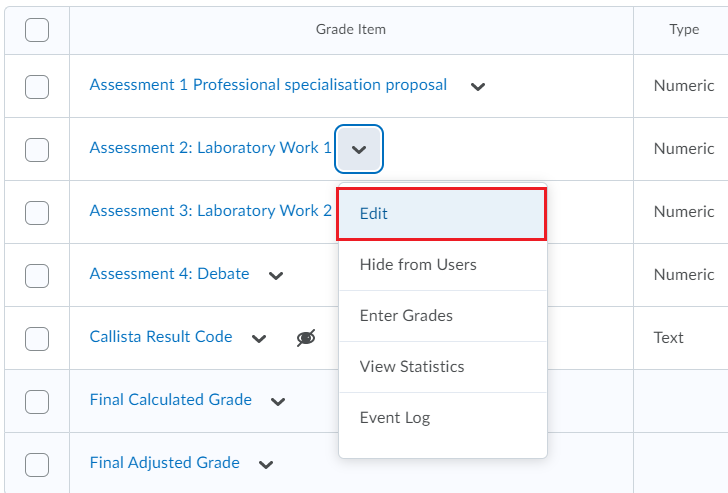Choose Enter Grades in the dropdown menu
The image size is (728, 493).
click(443, 316)
